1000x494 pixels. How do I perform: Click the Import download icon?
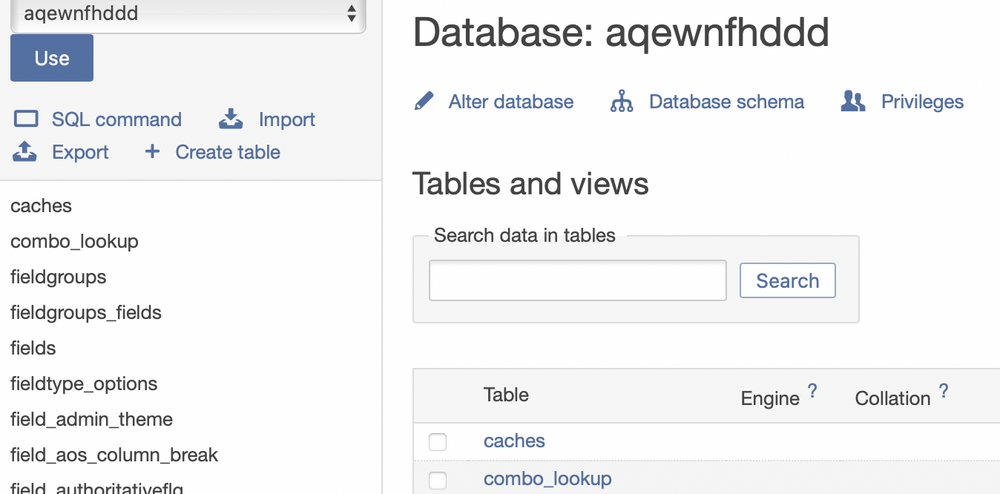pyautogui.click(x=231, y=119)
